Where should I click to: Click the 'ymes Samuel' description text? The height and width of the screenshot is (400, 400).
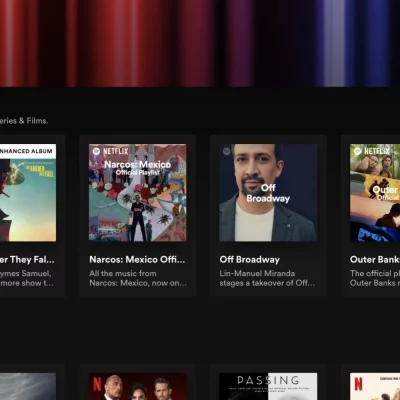(26, 278)
